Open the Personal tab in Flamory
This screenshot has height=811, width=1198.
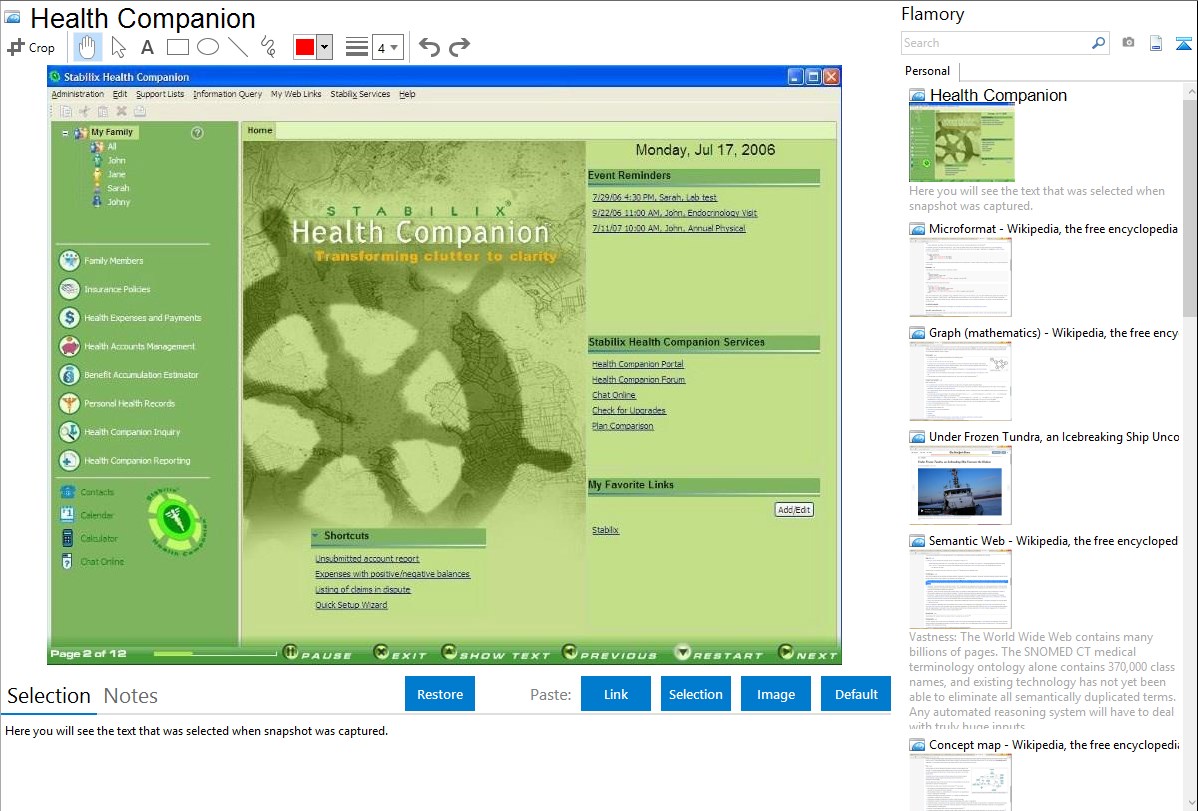(x=927, y=71)
